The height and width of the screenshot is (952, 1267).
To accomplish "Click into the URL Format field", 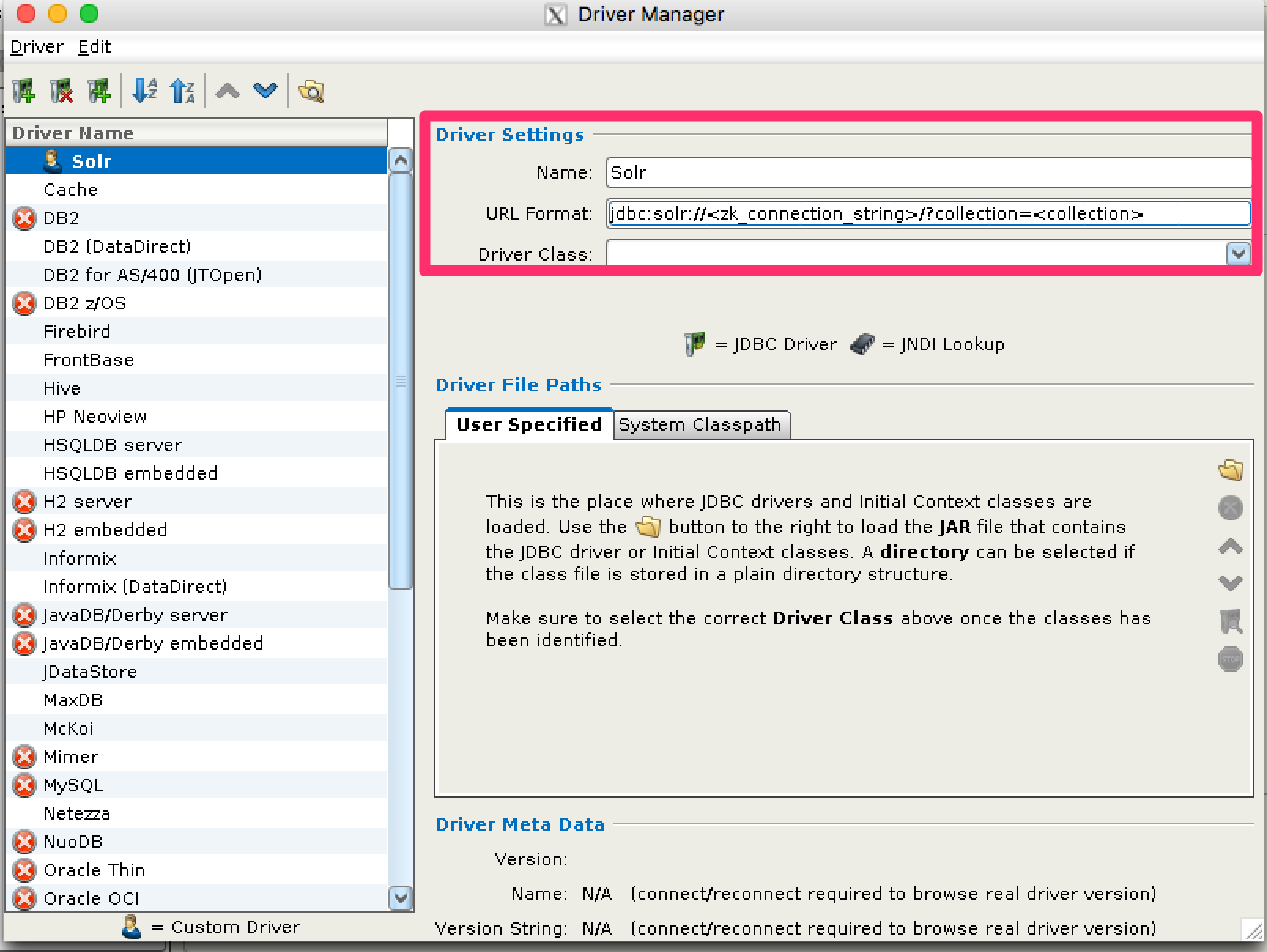I will (928, 213).
